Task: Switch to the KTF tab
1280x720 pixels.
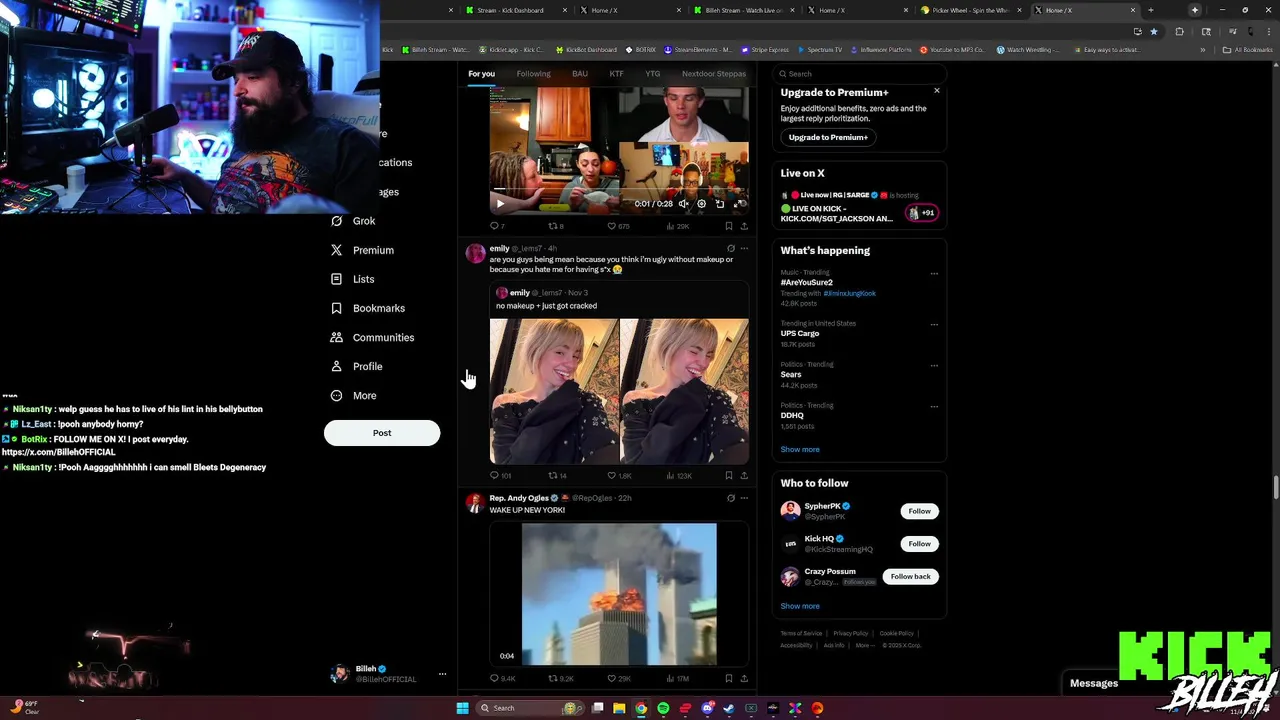Action: tap(616, 74)
